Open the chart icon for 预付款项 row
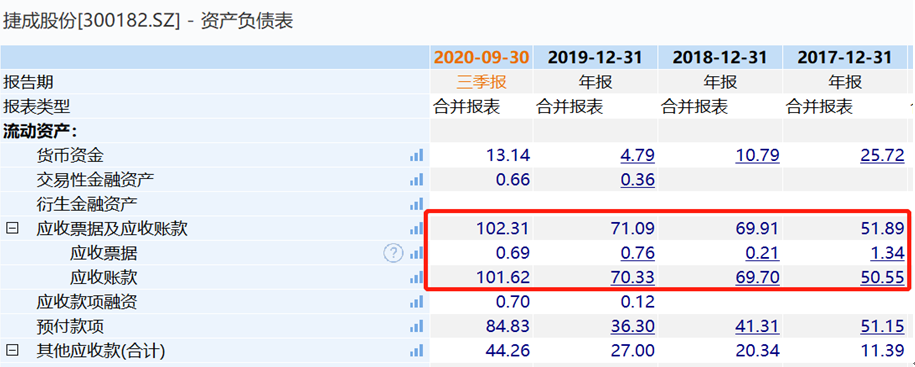The width and height of the screenshot is (915, 367). click(x=416, y=327)
